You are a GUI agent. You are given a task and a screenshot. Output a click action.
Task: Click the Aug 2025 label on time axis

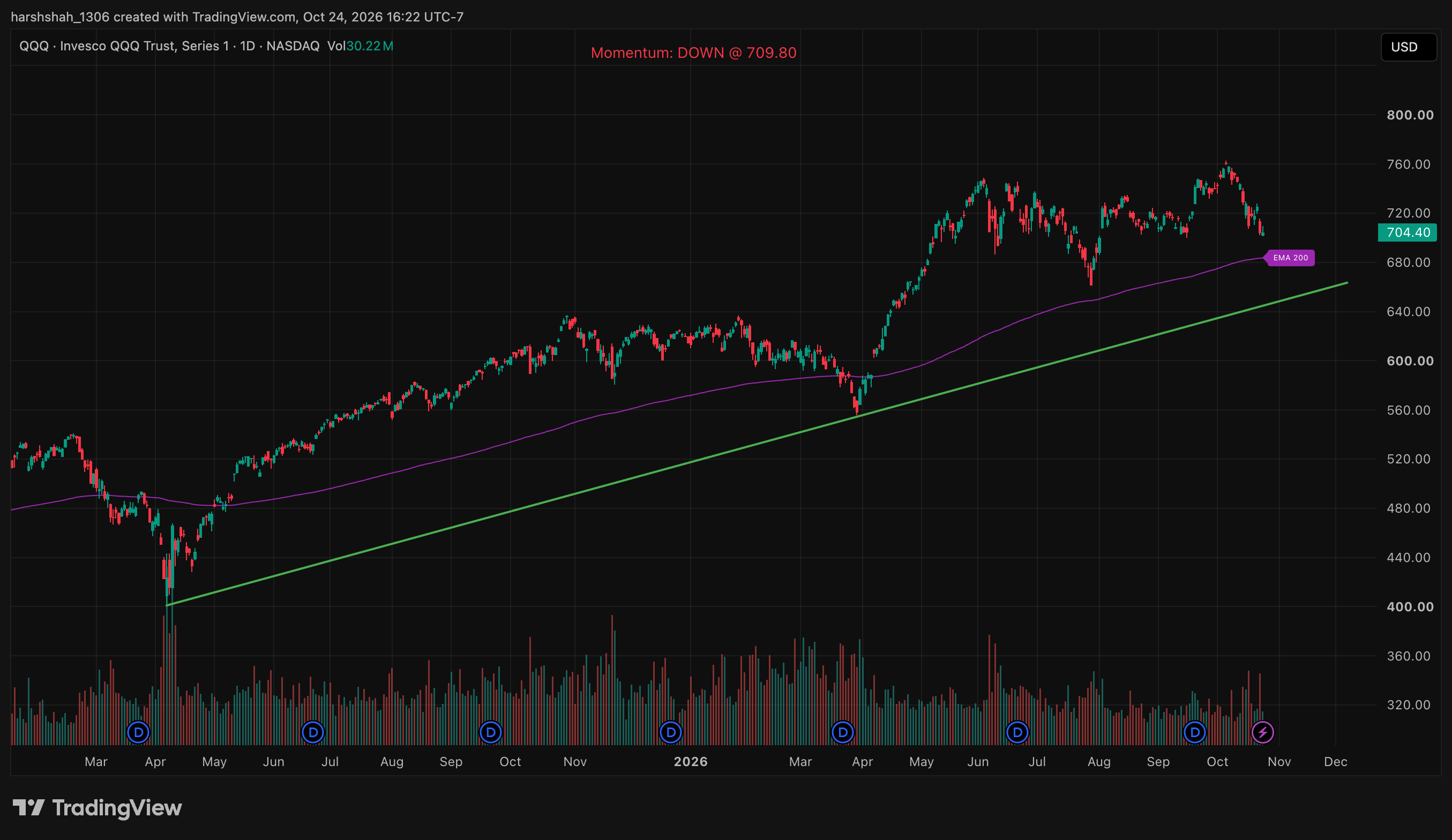pos(392,762)
